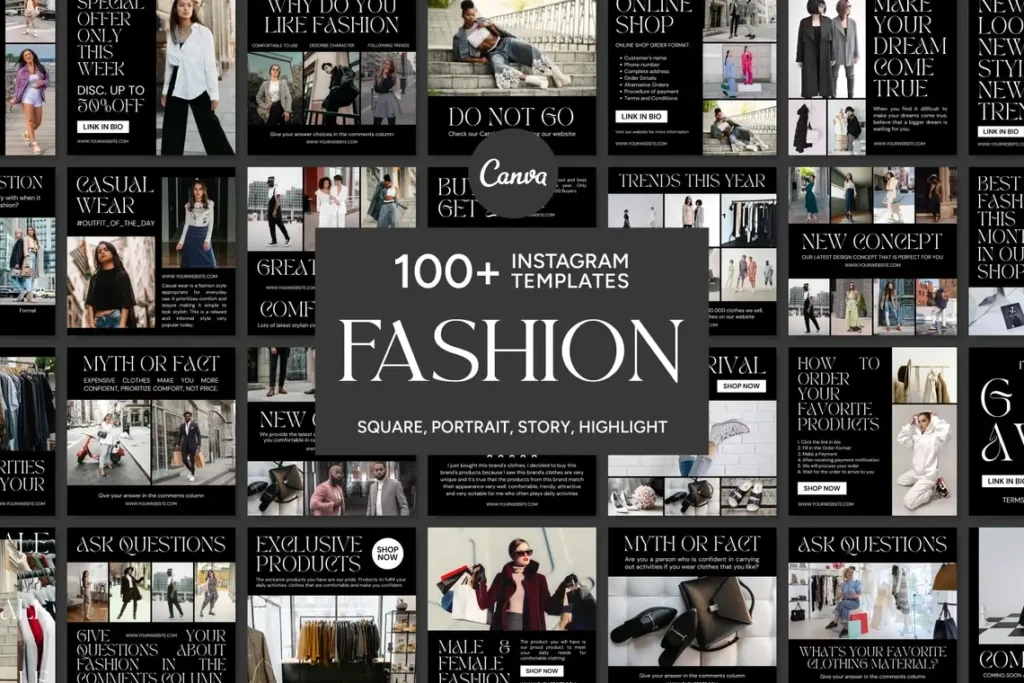Select the large FASHION title text
This screenshot has height=683, width=1024.
pyautogui.click(x=511, y=352)
